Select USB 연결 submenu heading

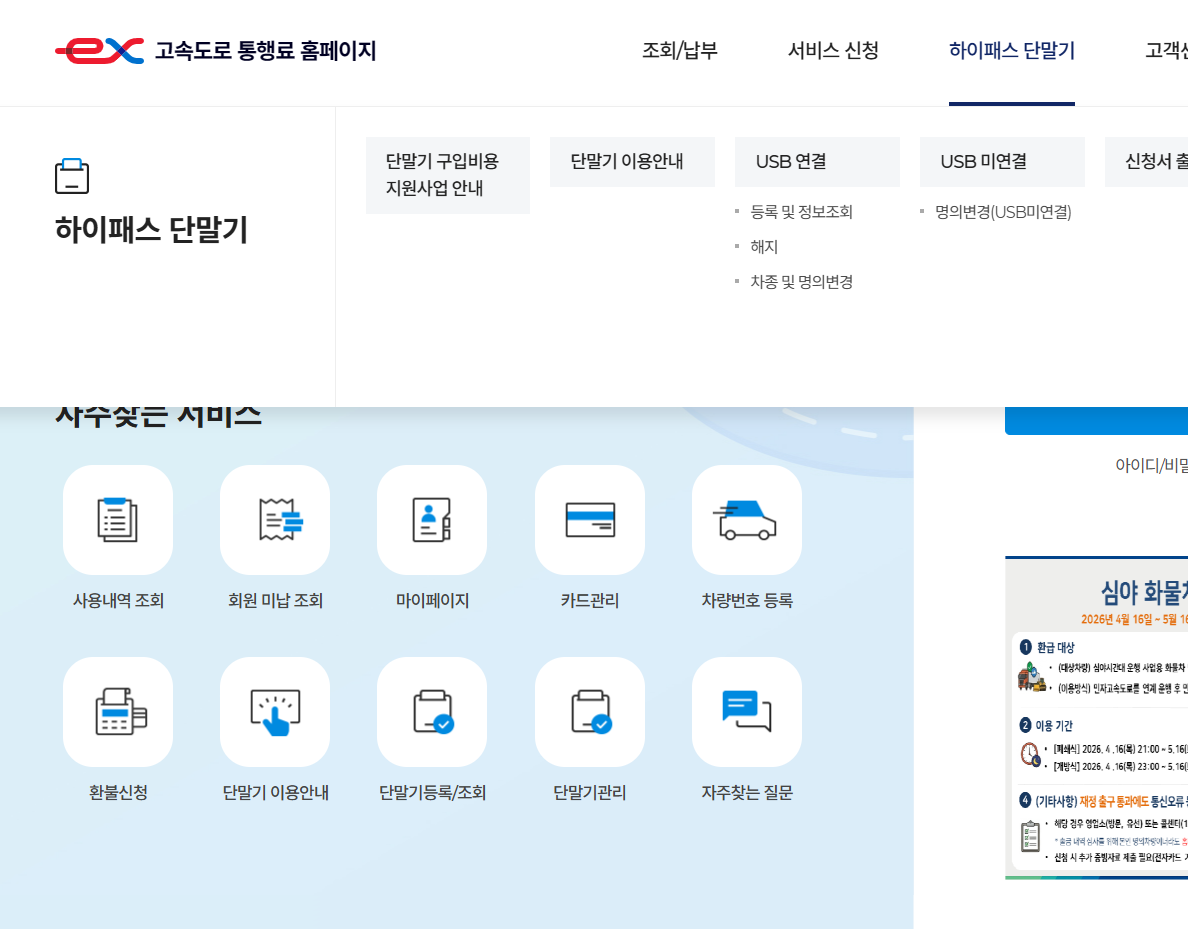click(818, 161)
